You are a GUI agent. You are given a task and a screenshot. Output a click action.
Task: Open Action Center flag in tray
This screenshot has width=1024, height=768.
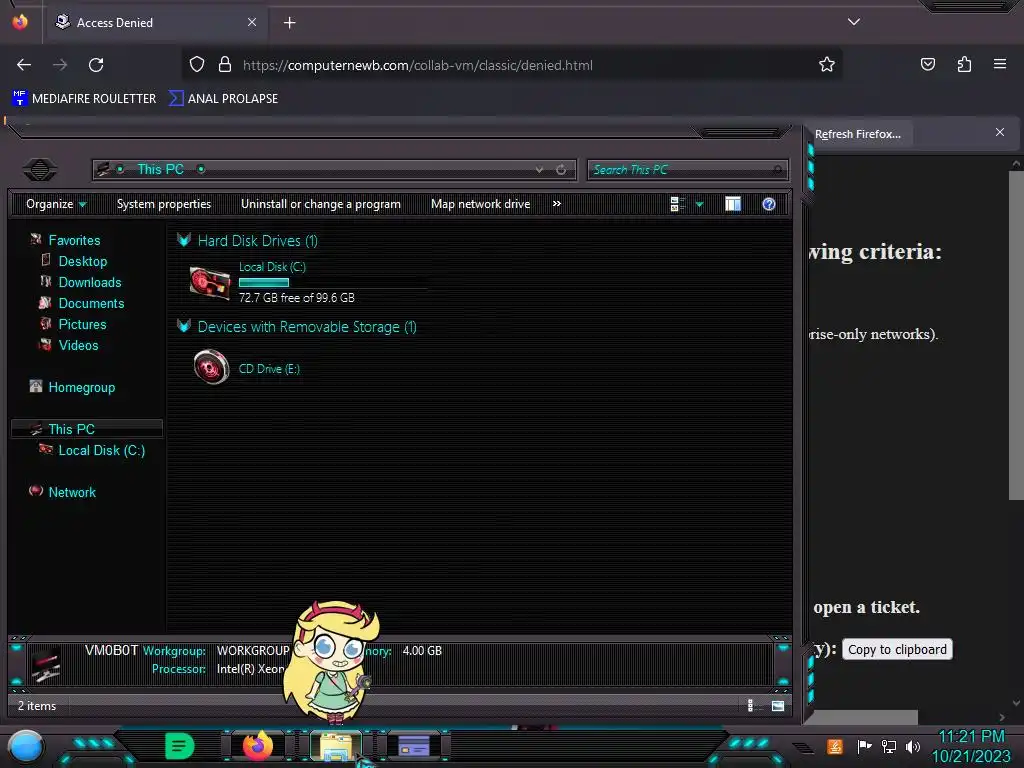pyautogui.click(x=863, y=746)
